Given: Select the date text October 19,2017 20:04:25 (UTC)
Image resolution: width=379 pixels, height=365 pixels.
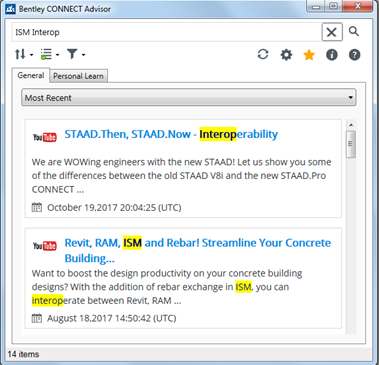Looking at the screenshot, I should 114,208.
